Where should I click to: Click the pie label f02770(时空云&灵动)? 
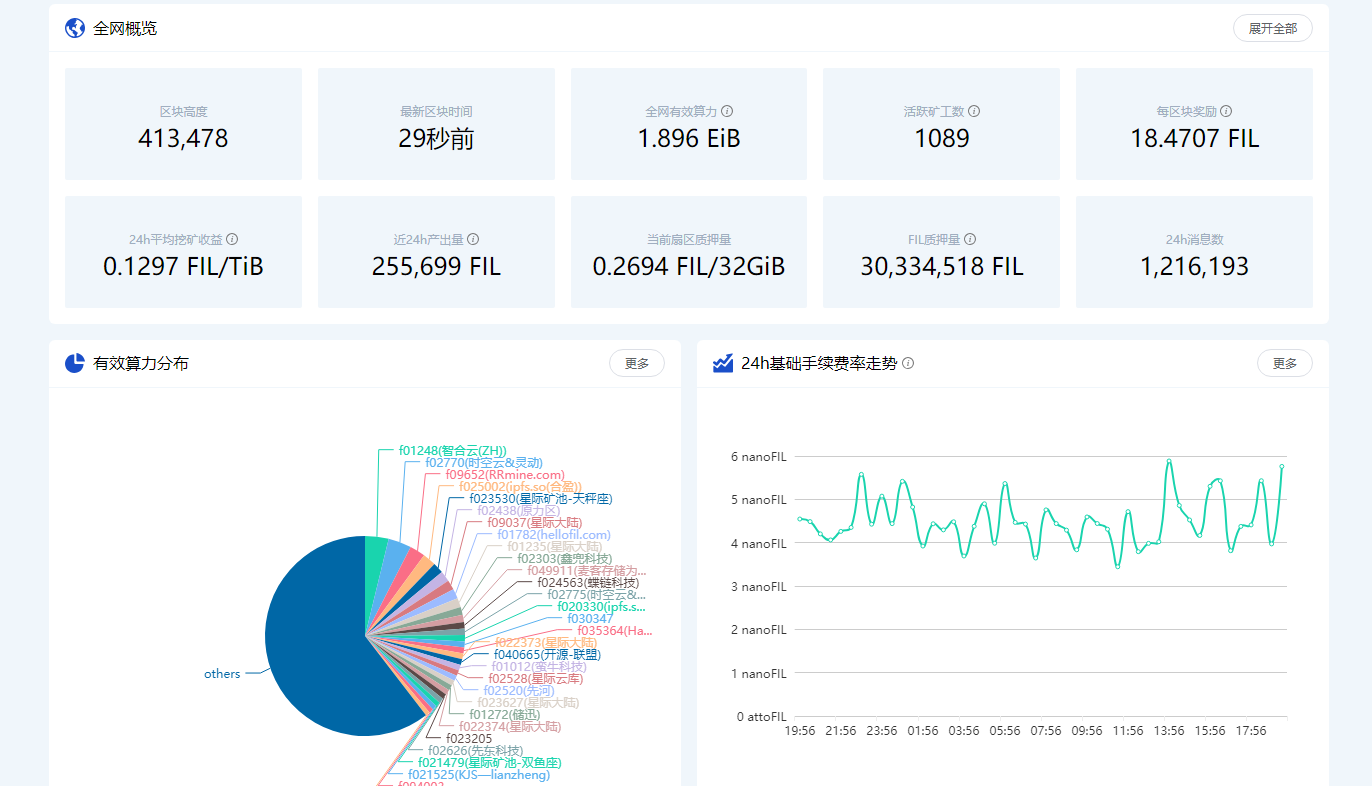[x=484, y=463]
